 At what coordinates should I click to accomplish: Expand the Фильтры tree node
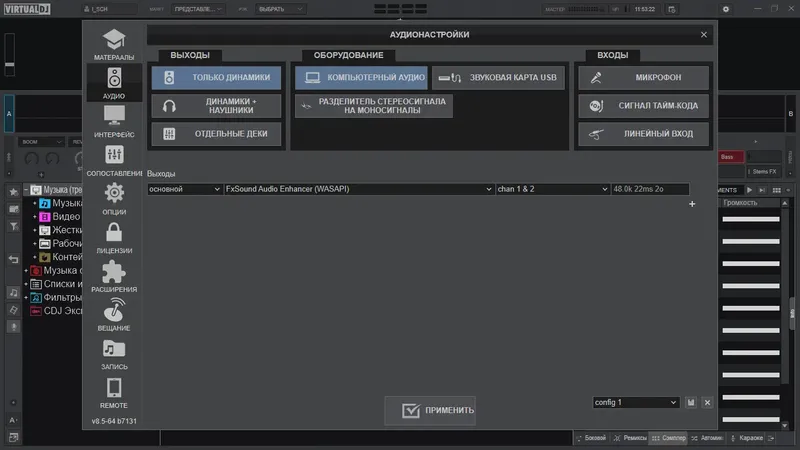click(26, 297)
